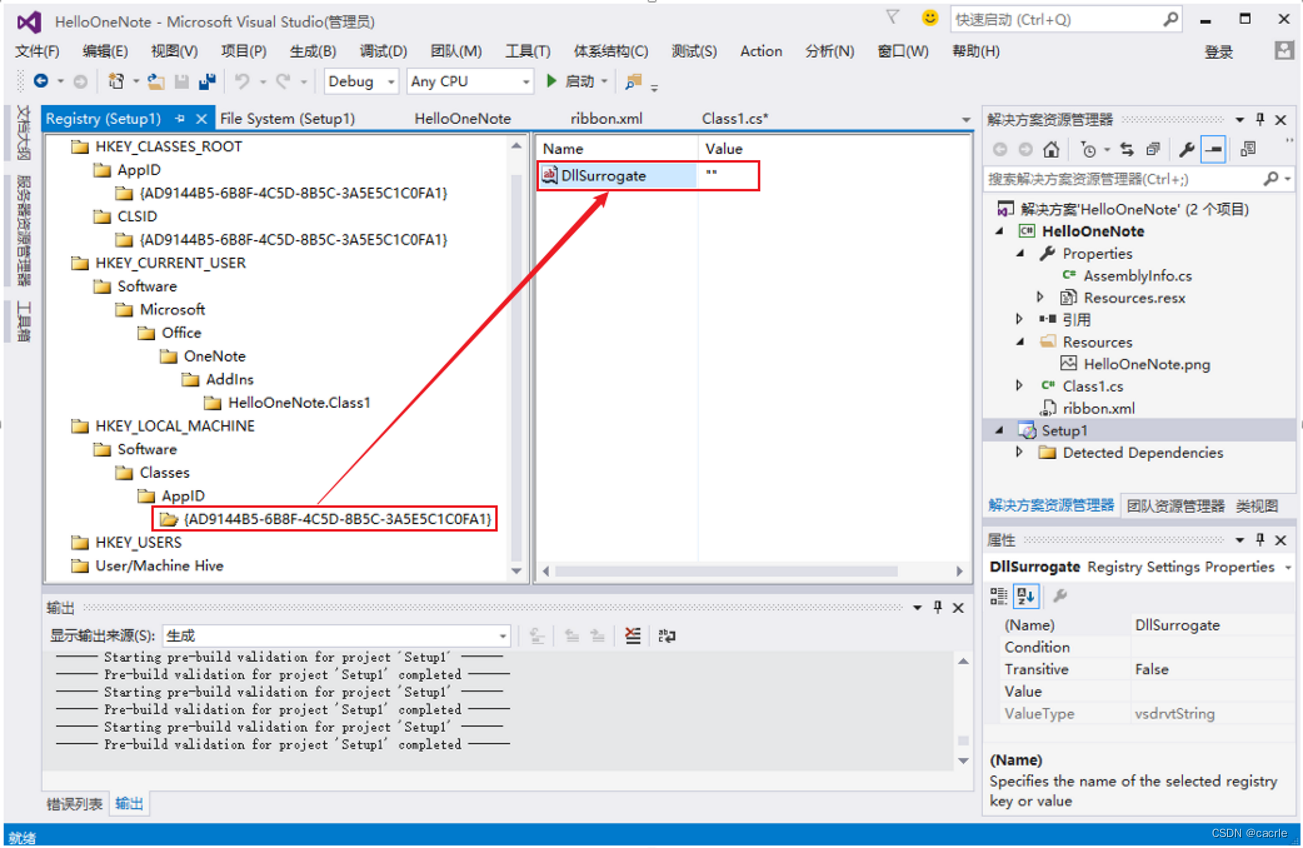Viewport: 1303px width, 848px height.
Task: Click the Name column header
Action: [x=617, y=148]
